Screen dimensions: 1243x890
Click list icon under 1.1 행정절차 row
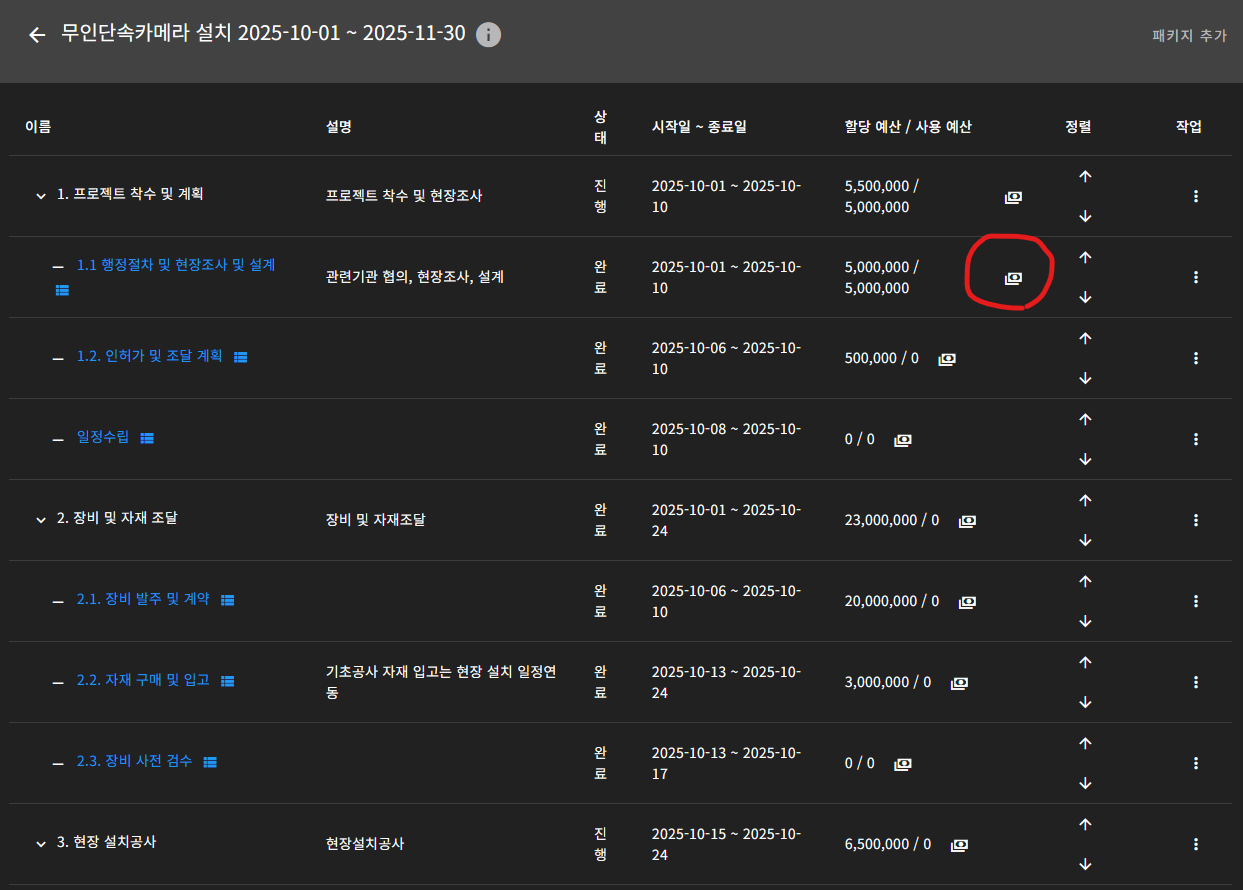pos(62,290)
